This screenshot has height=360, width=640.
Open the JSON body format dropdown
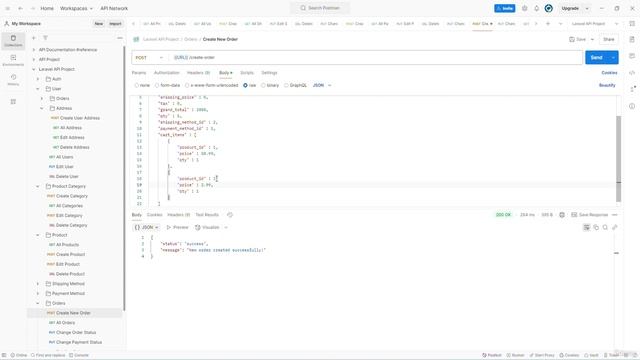(x=322, y=85)
